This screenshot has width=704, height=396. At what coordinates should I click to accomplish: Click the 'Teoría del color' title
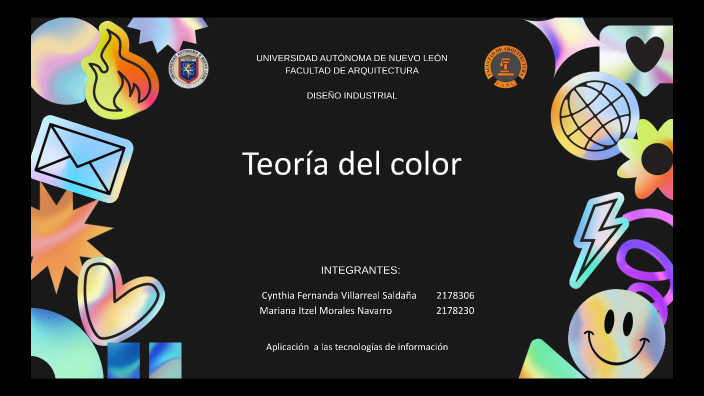(352, 163)
